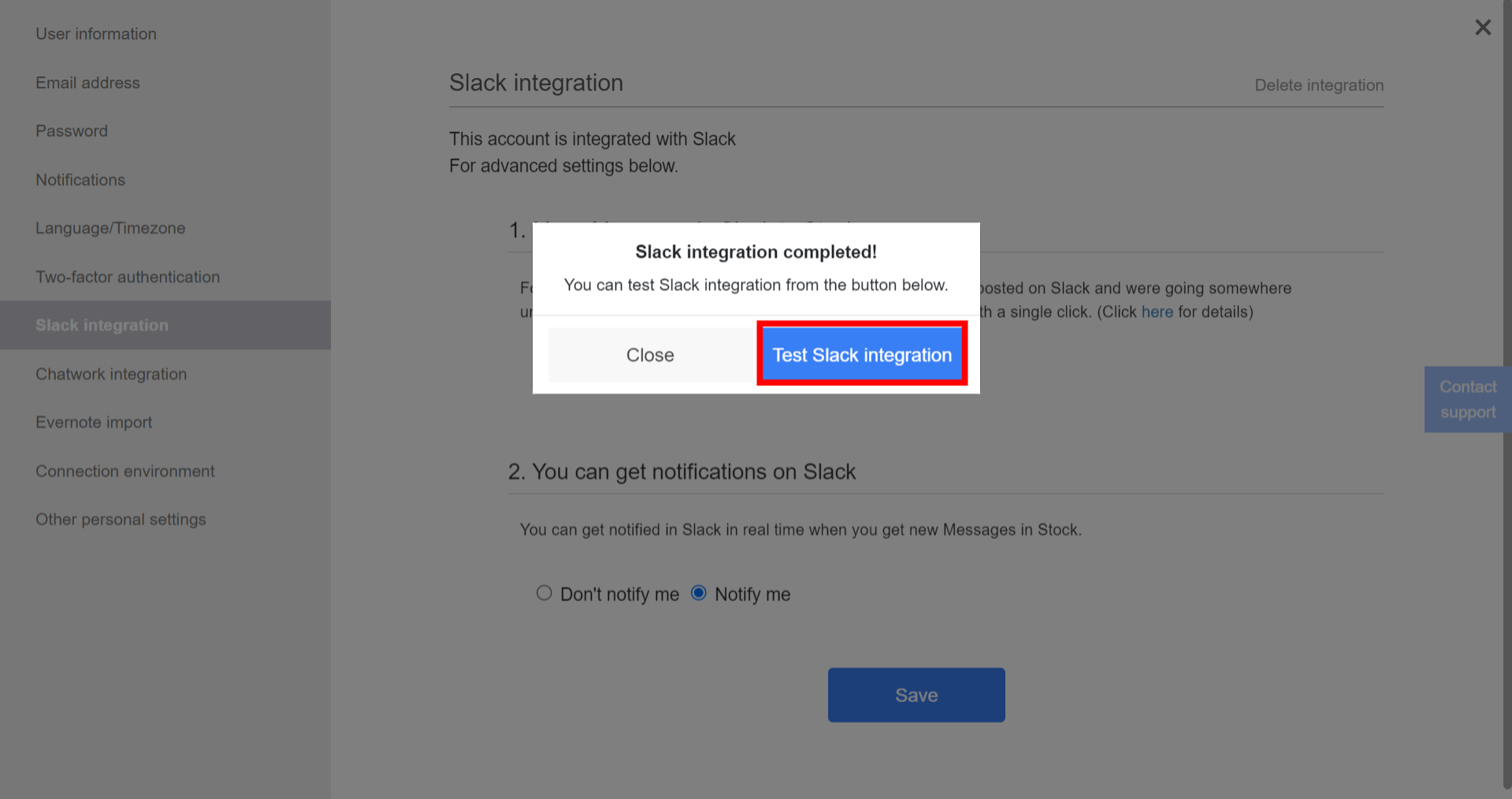Click the here link for details
Screen dimensions: 1512x799
coord(1157,311)
